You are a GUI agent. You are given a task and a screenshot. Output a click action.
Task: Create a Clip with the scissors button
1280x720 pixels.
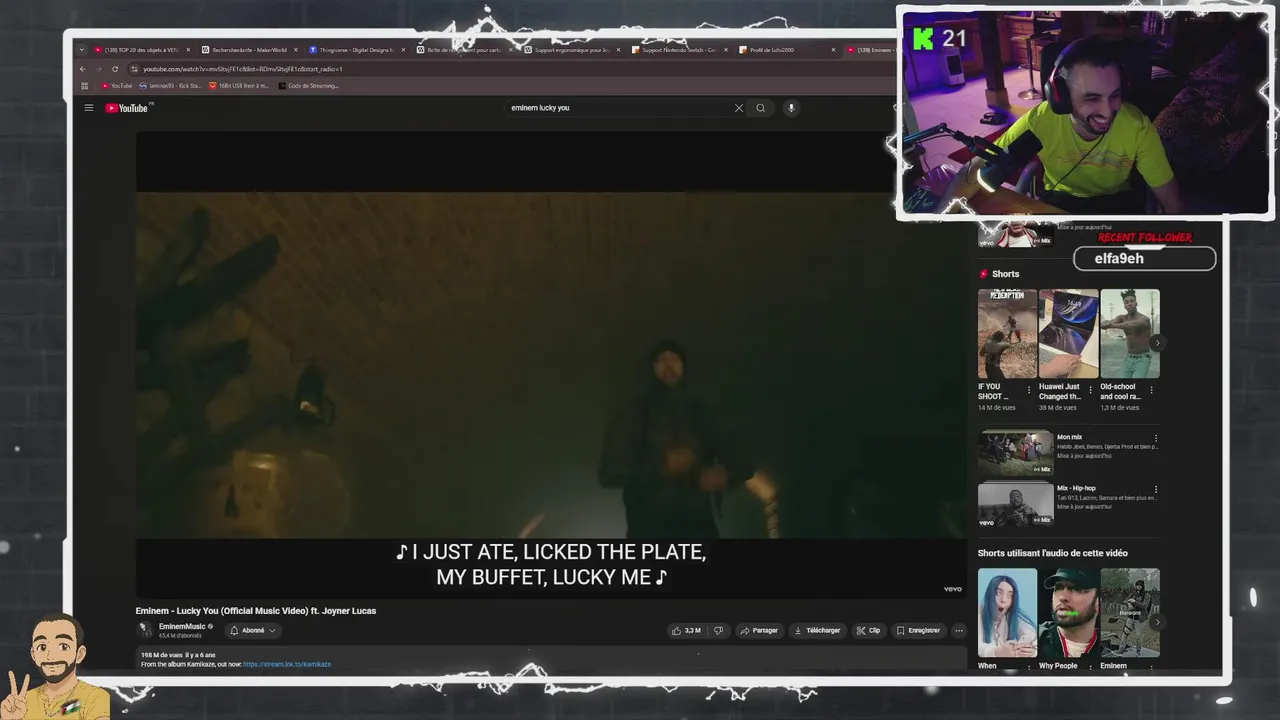click(868, 631)
